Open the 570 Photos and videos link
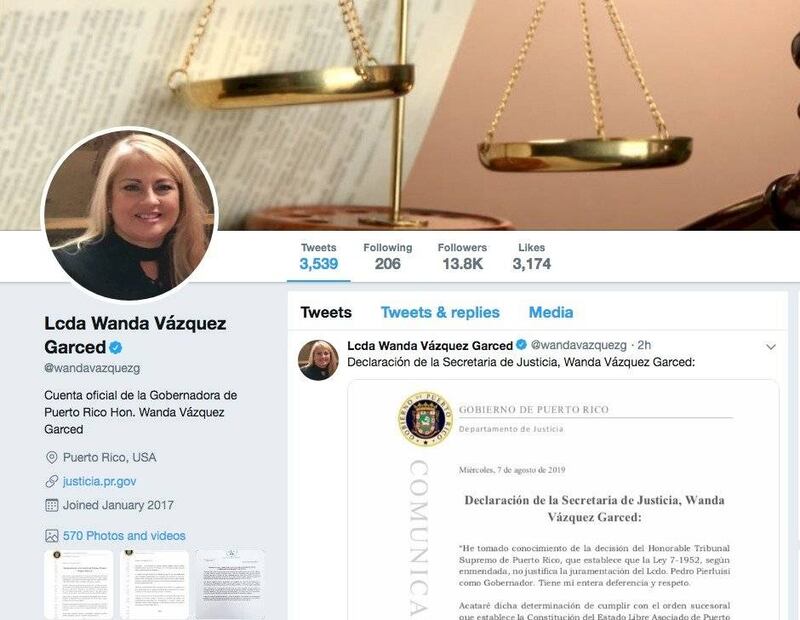Viewport: 800px width, 620px height. pos(124,536)
